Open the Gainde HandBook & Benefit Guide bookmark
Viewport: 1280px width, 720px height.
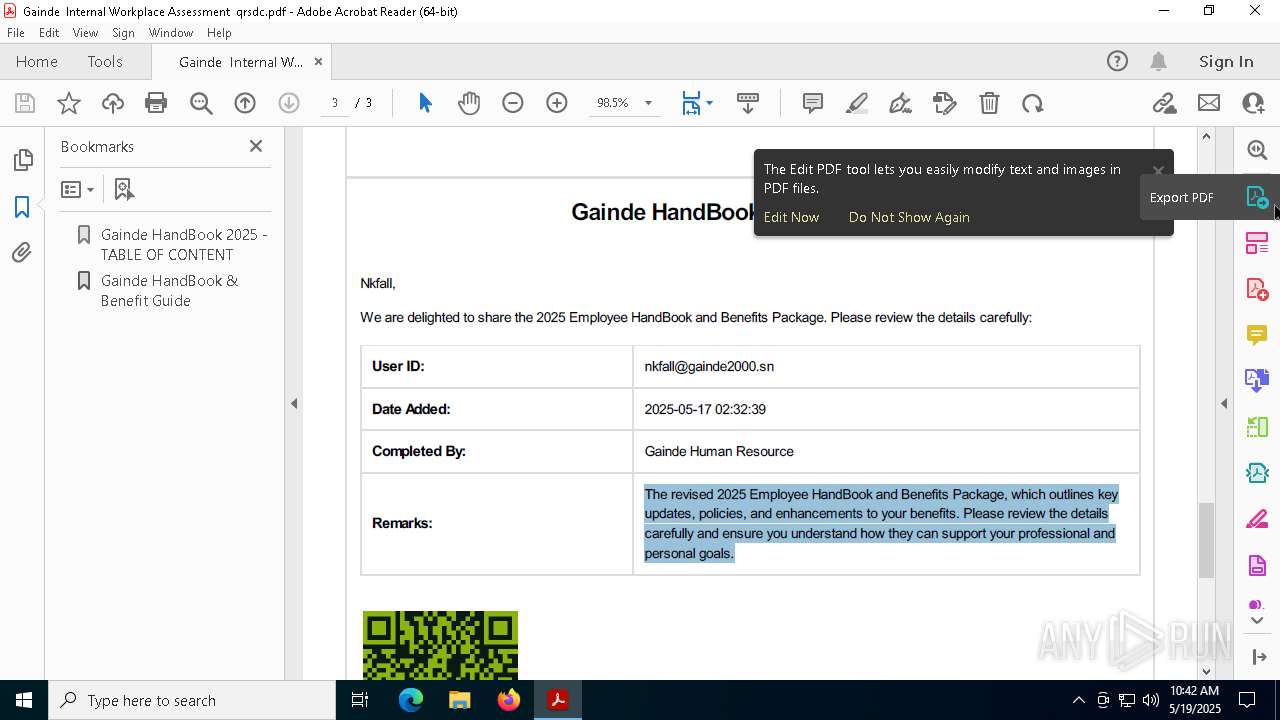170,290
